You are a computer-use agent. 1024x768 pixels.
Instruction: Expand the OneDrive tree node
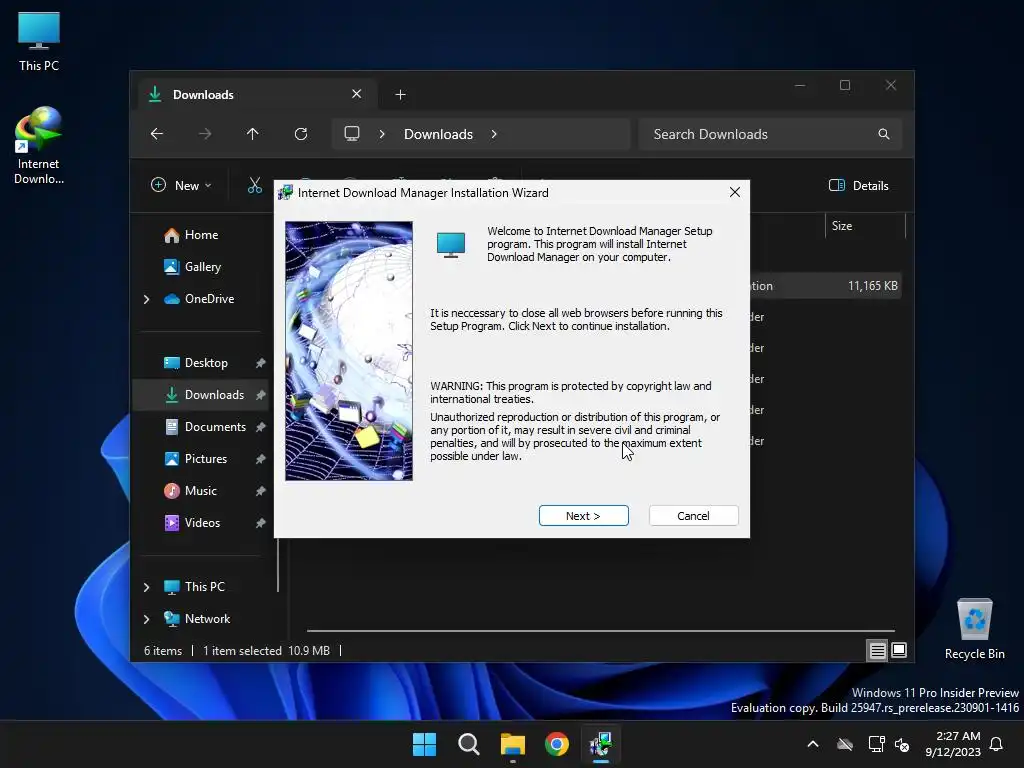[x=146, y=299]
